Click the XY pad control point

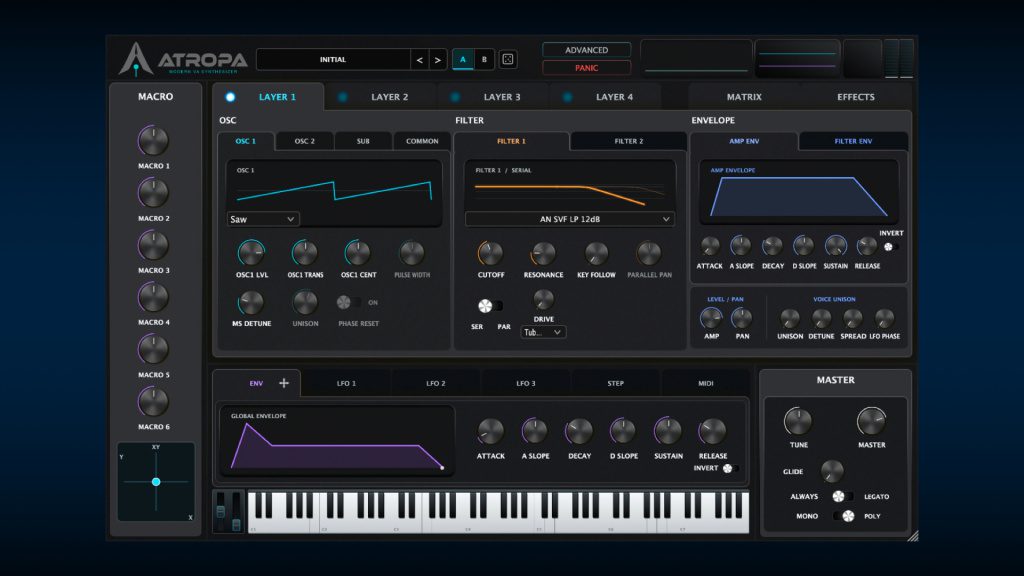(156, 482)
